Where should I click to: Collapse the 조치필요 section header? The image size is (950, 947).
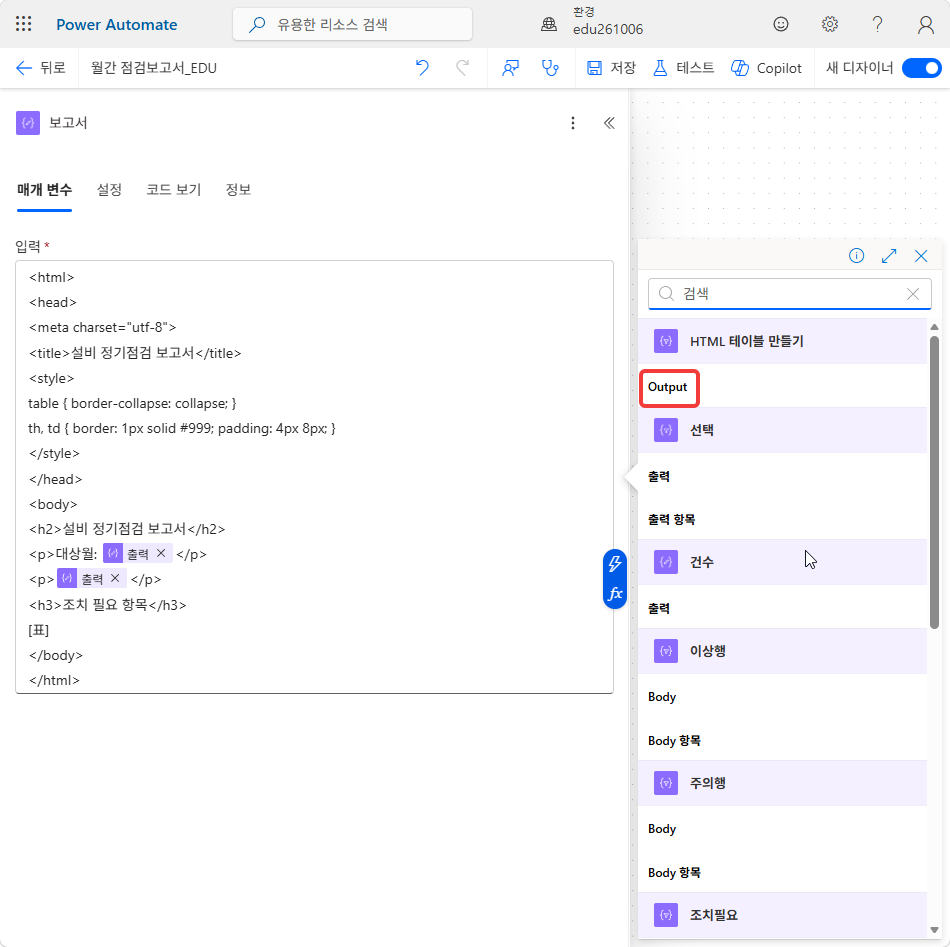pyautogui.click(x=782, y=915)
